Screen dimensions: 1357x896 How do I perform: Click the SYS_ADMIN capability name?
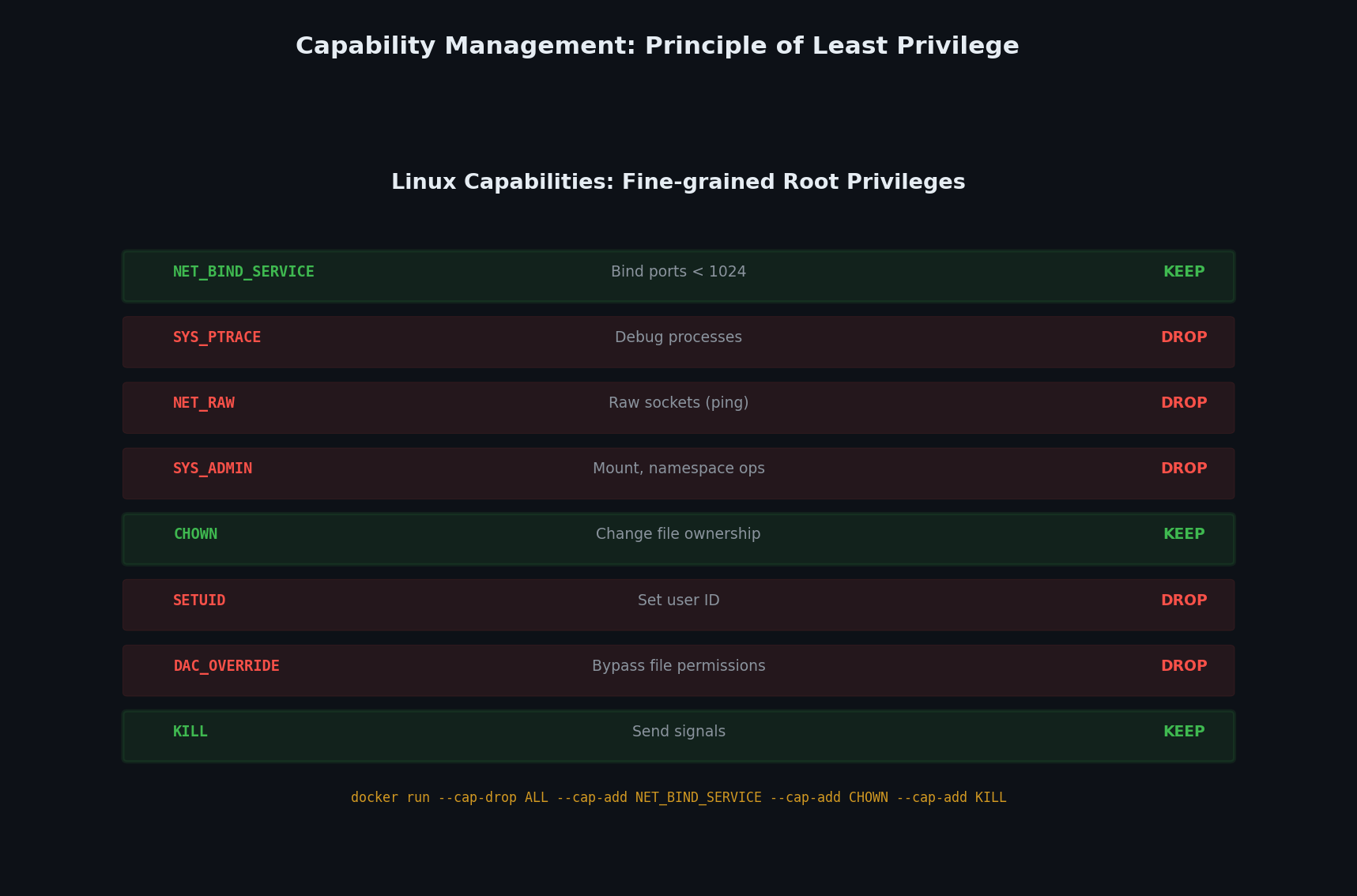tap(213, 469)
